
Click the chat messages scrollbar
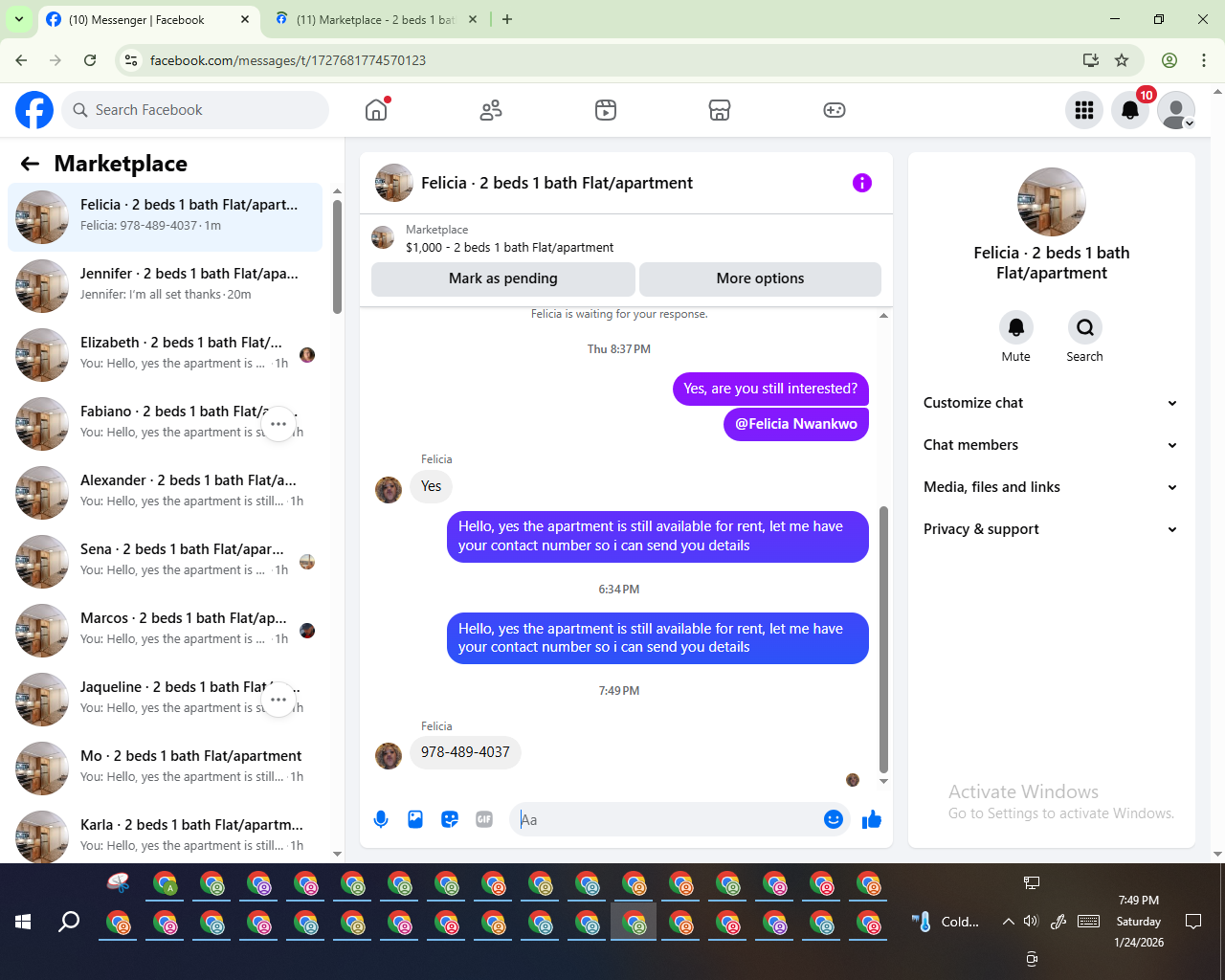(883, 639)
